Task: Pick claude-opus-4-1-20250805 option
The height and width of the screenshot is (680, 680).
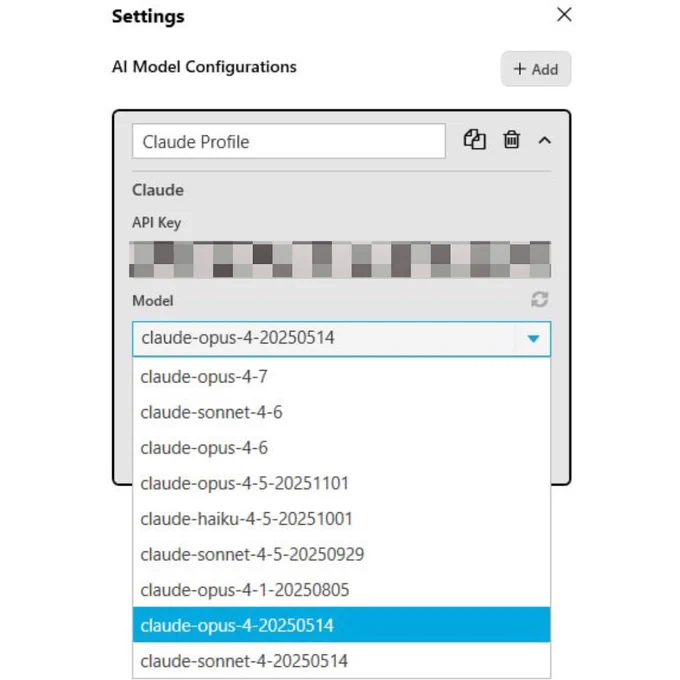Action: (x=341, y=590)
